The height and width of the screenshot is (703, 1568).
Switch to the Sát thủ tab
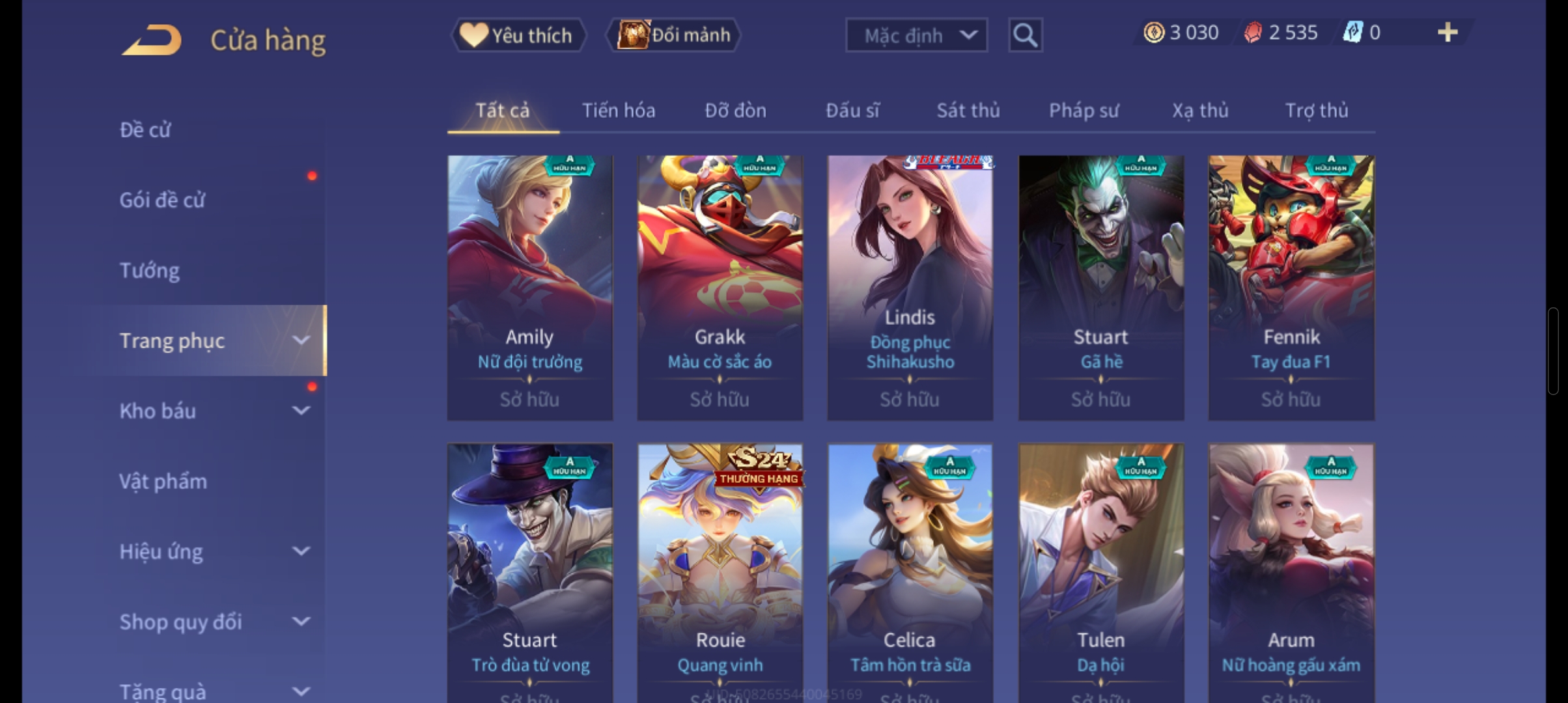click(x=968, y=111)
